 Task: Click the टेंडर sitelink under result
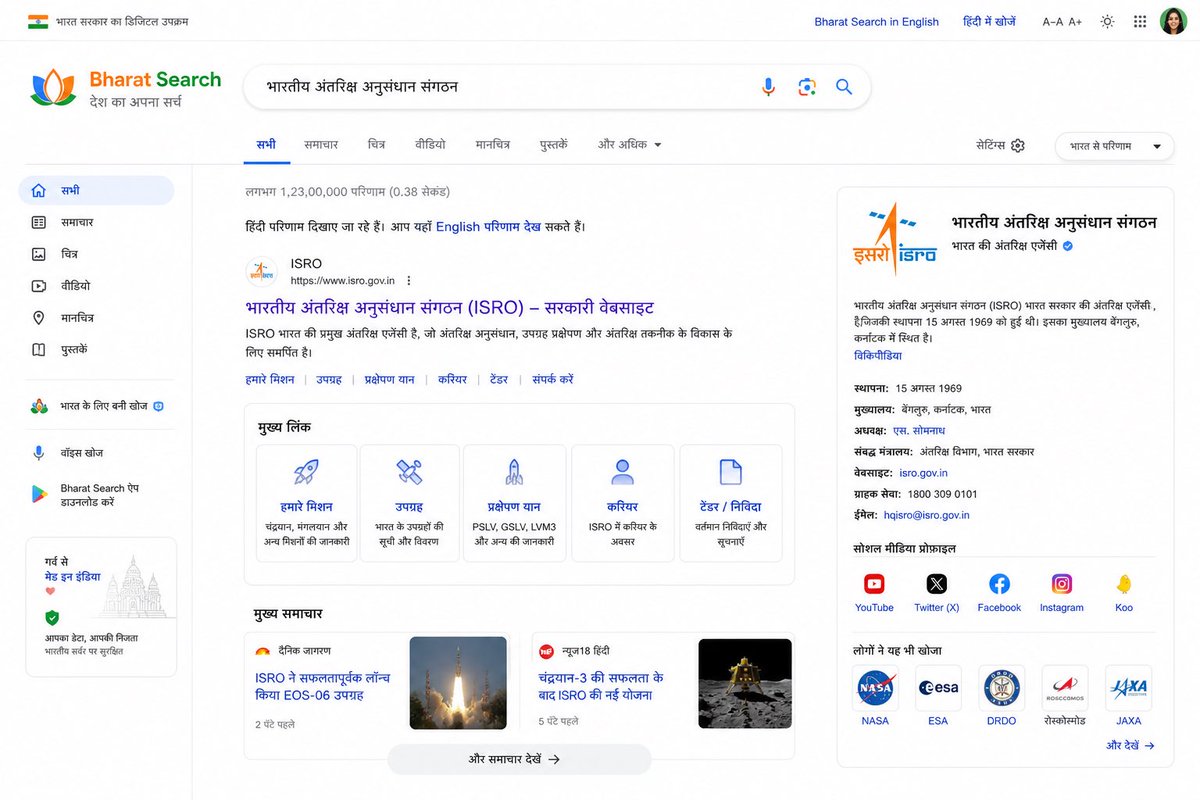tap(498, 379)
